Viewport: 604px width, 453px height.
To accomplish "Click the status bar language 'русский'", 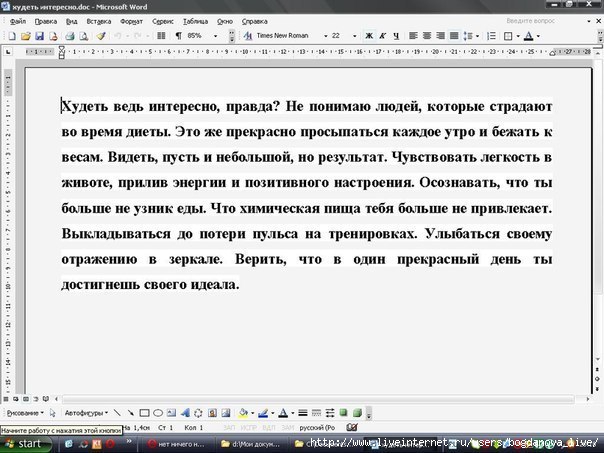I will click(x=317, y=428).
